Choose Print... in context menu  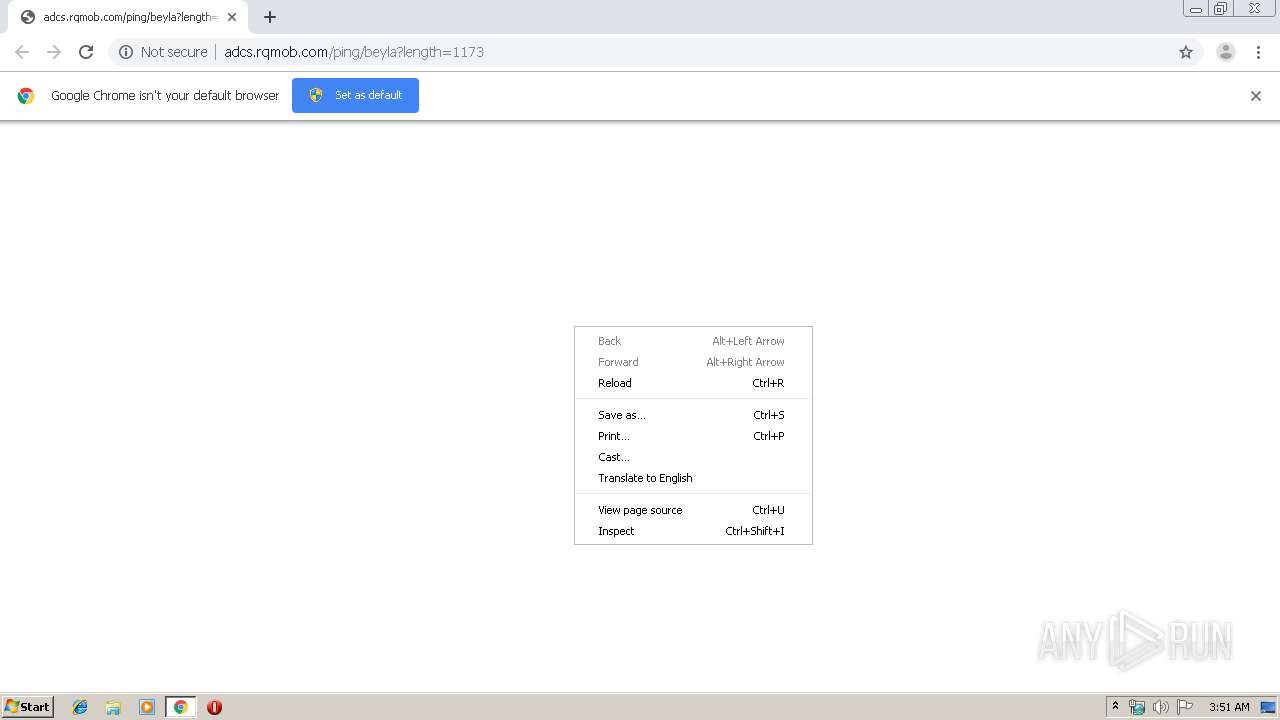coord(693,436)
